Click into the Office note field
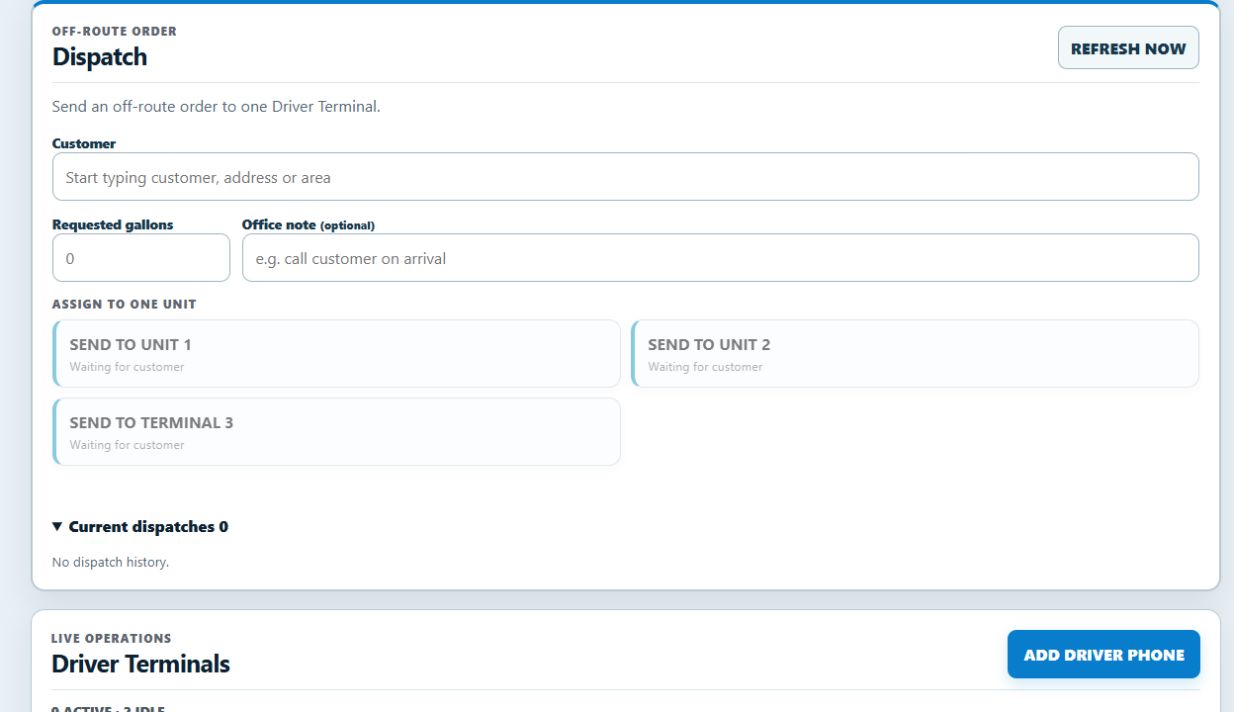Viewport: 1234px width, 712px height. tap(720, 258)
